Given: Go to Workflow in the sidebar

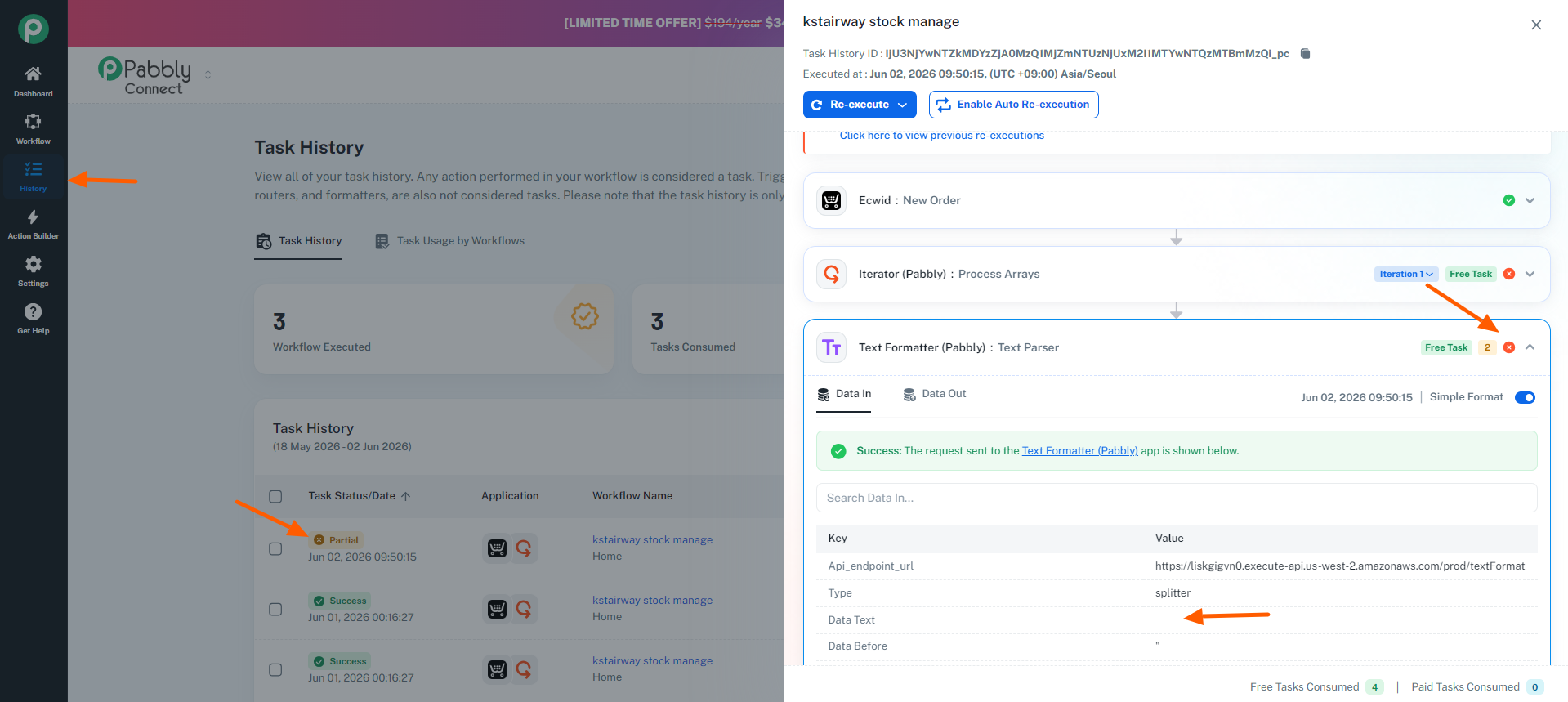Looking at the screenshot, I should point(33,128).
